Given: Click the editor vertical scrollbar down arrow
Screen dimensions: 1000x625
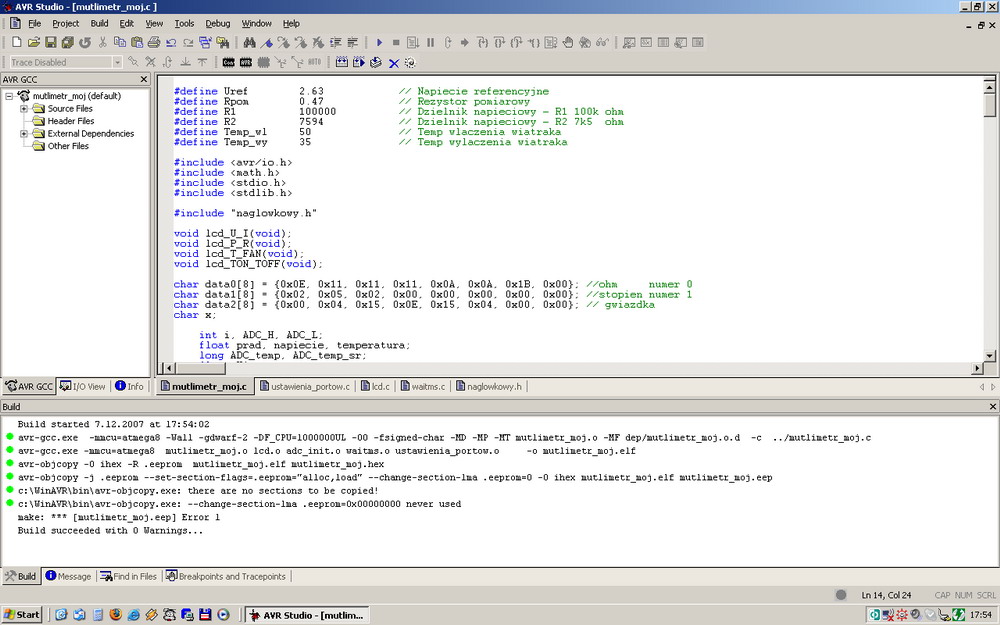Looking at the screenshot, I should [x=989, y=356].
